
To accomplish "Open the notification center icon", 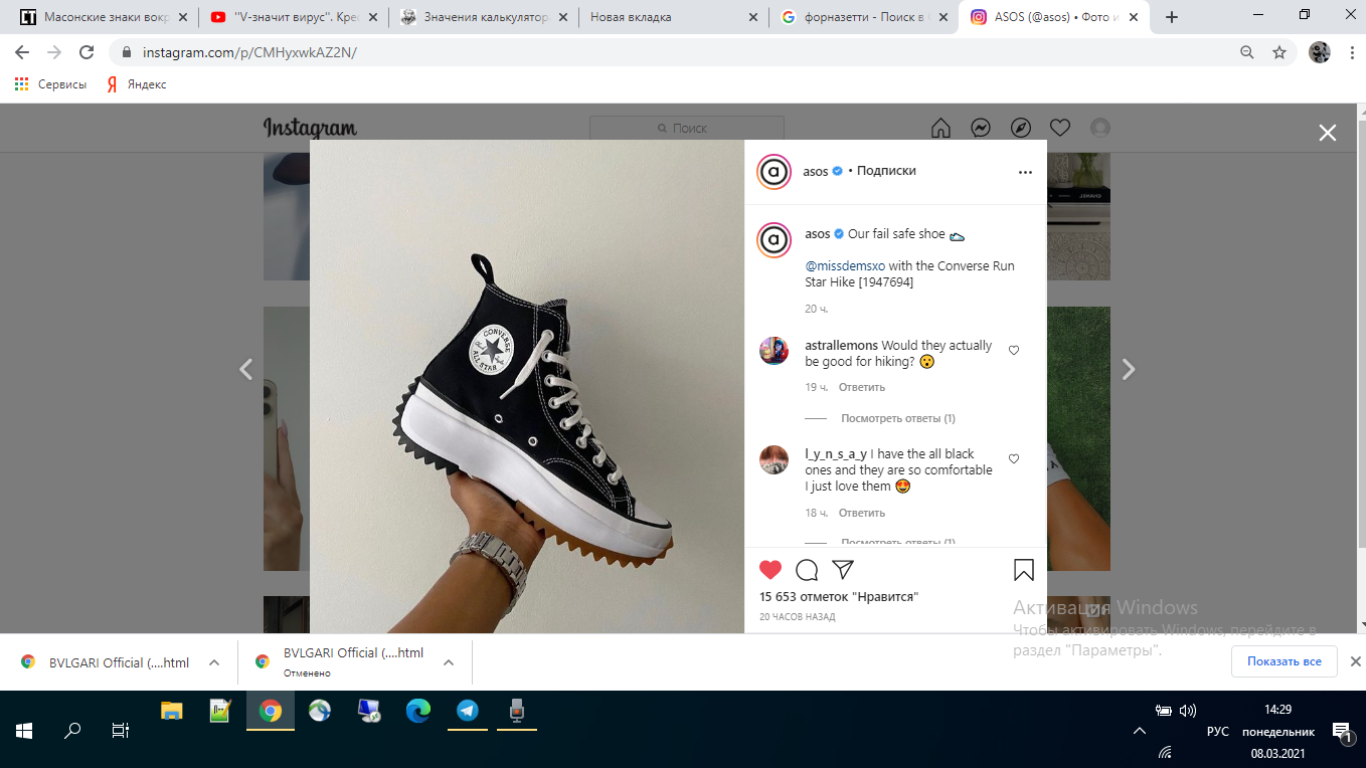I will tap(1342, 732).
